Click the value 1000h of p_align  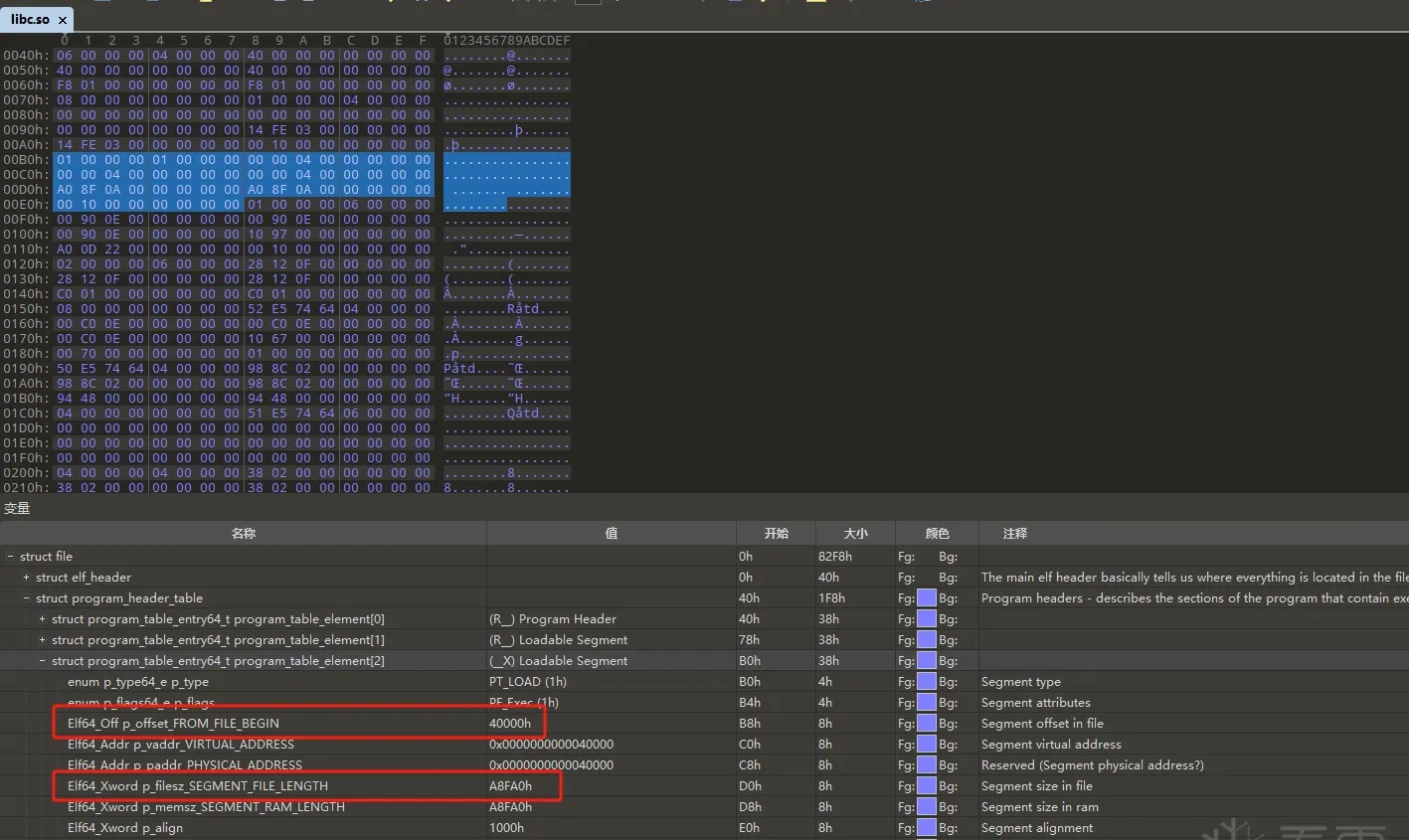tap(506, 828)
